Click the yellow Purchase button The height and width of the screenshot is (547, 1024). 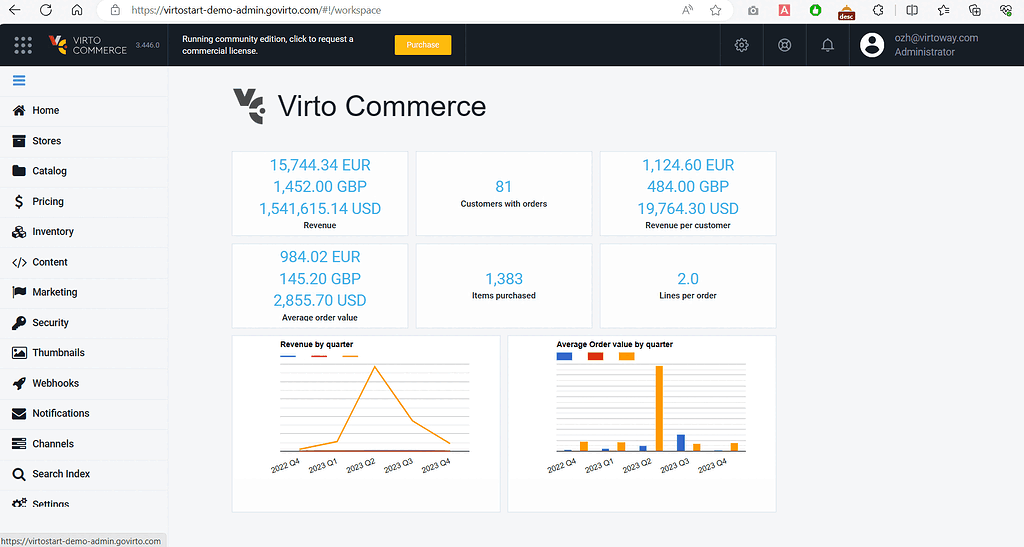(x=422, y=45)
